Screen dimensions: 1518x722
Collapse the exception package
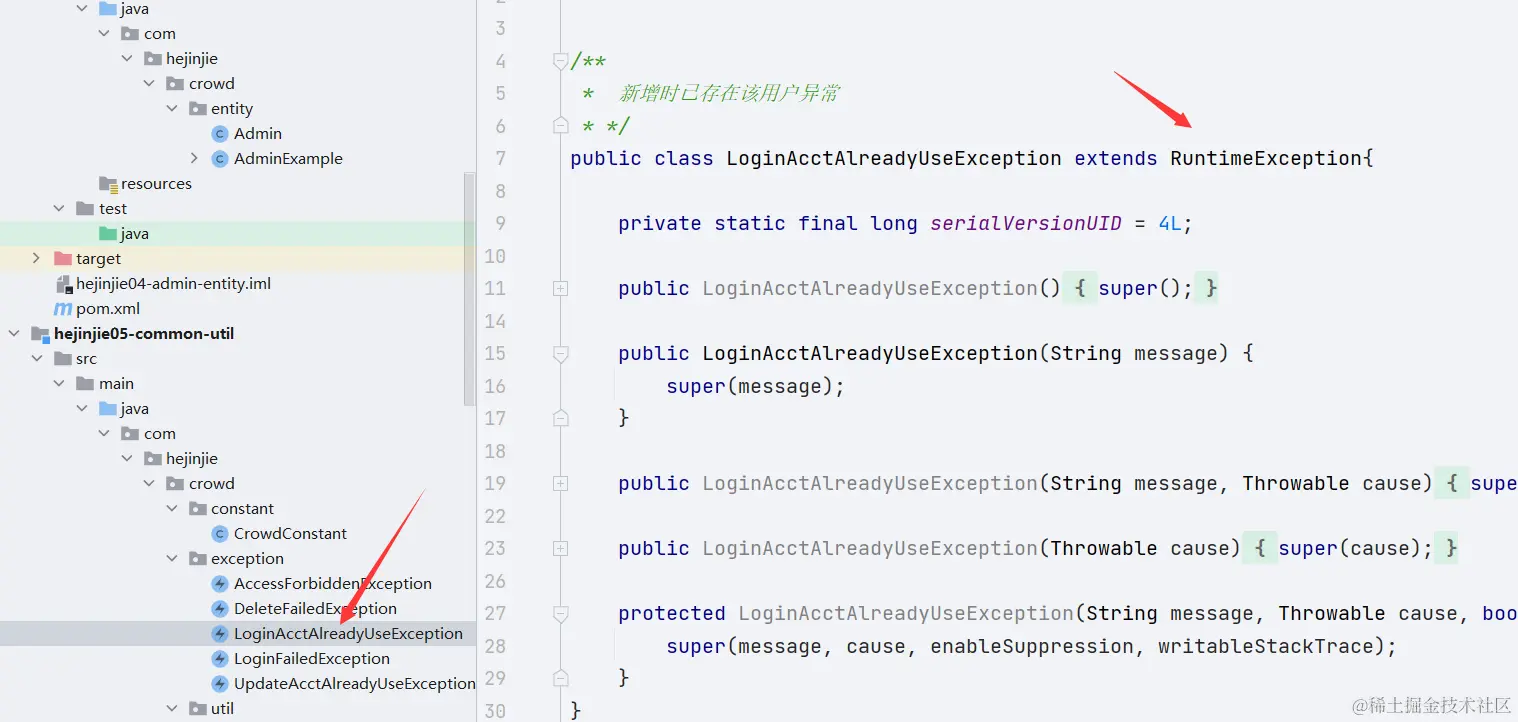tap(173, 559)
